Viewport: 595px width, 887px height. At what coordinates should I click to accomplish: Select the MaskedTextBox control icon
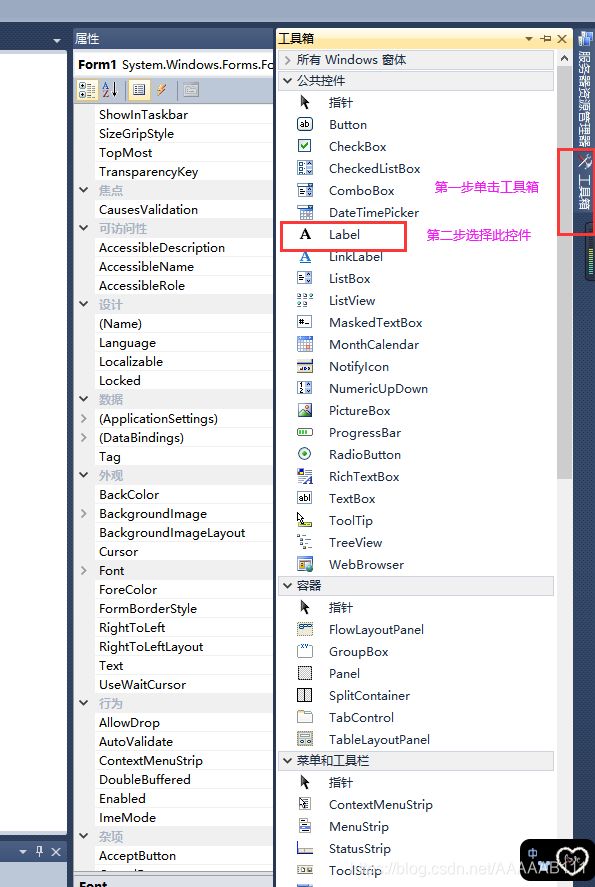pyautogui.click(x=304, y=322)
